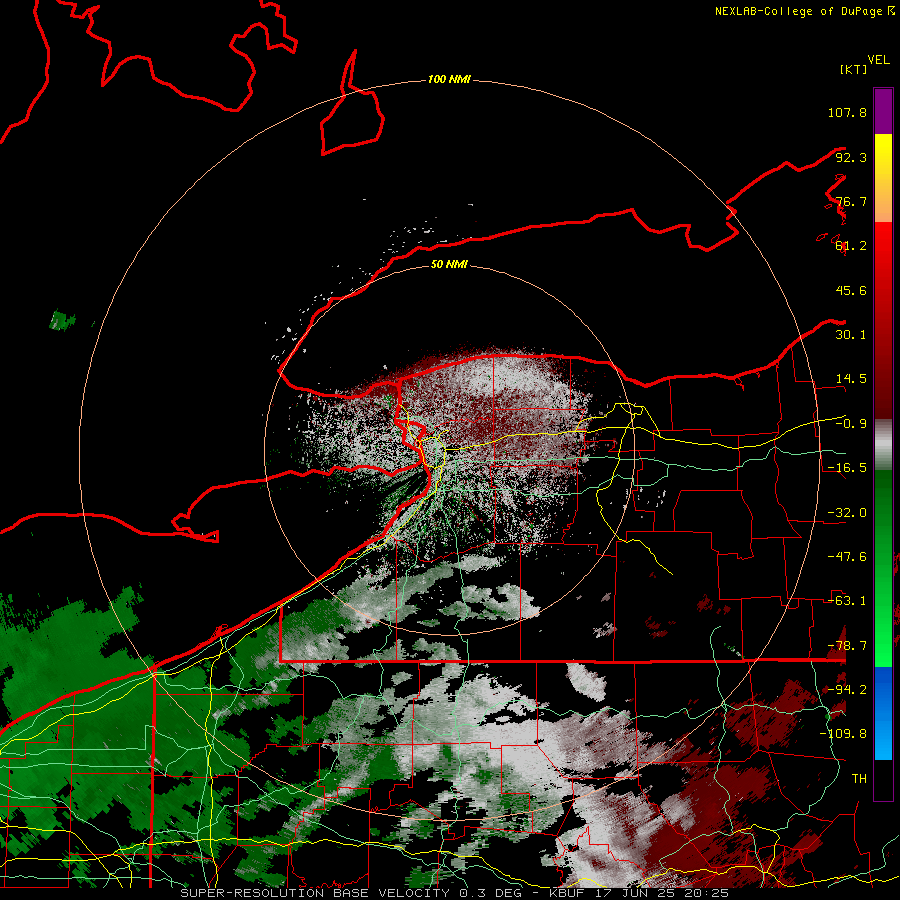The width and height of the screenshot is (900, 900).
Task: Click the purple segment of the velocity color bar
Action: (883, 111)
